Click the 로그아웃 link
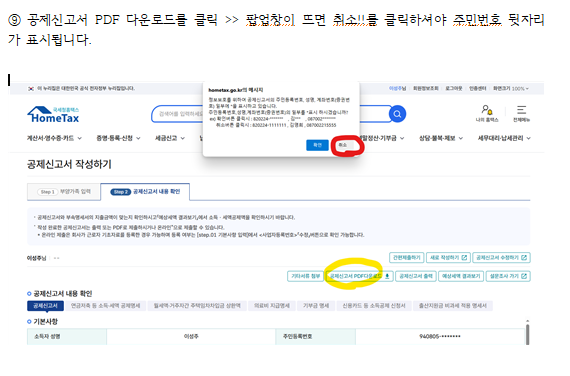The width and height of the screenshot is (570, 376). coord(454,88)
